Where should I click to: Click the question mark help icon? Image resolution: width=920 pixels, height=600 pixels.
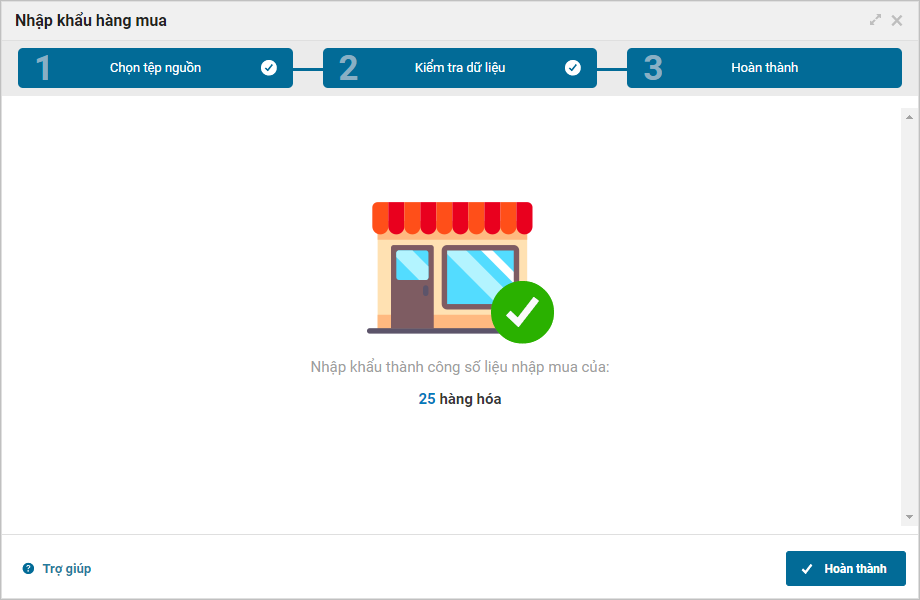point(28,568)
